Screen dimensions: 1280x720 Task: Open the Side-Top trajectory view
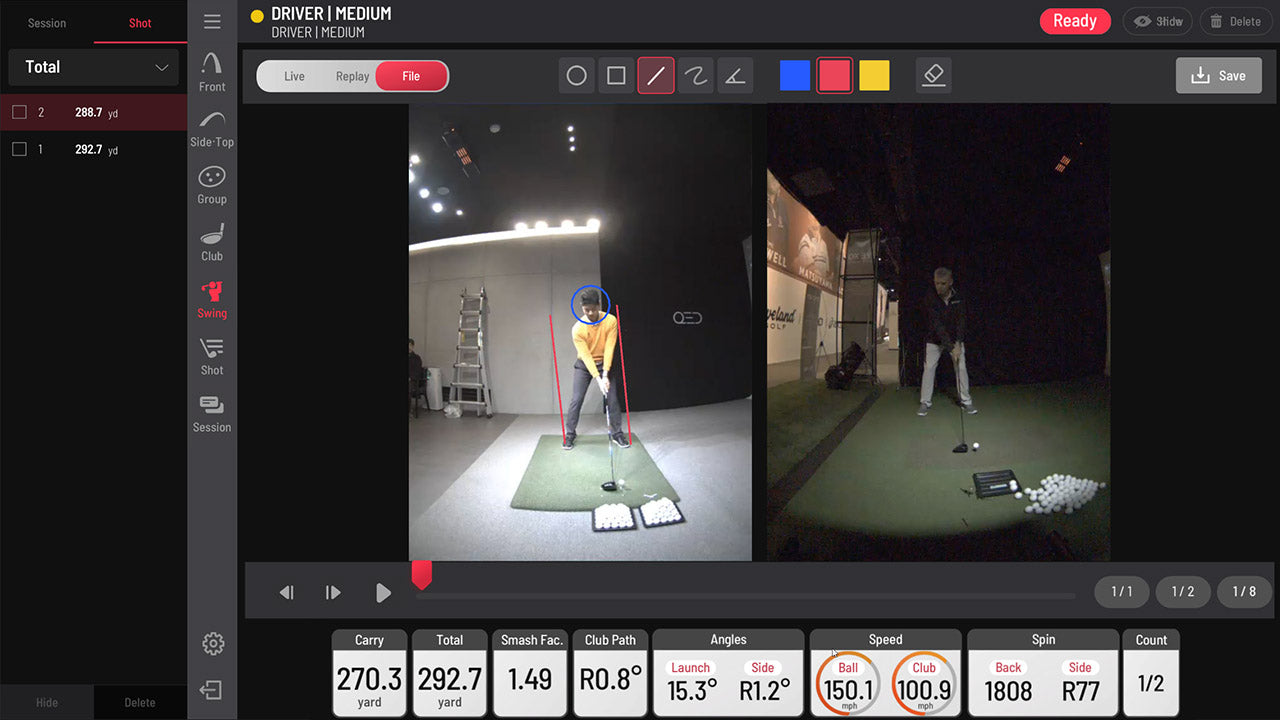point(212,128)
